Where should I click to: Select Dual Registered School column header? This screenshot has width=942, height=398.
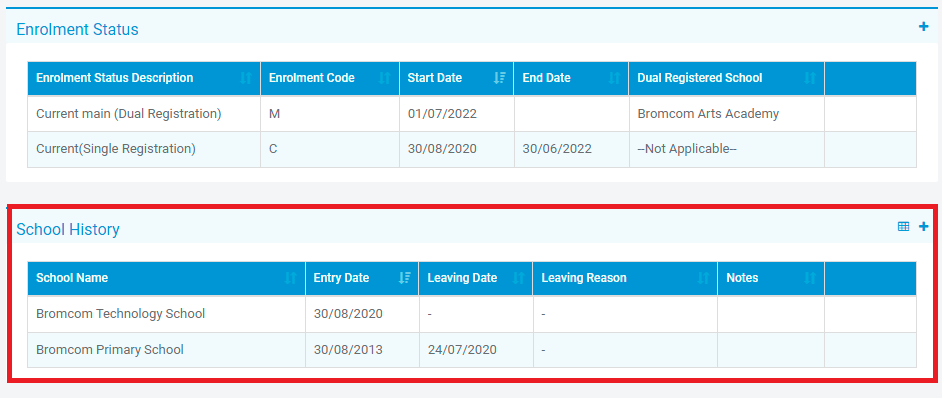pos(726,78)
